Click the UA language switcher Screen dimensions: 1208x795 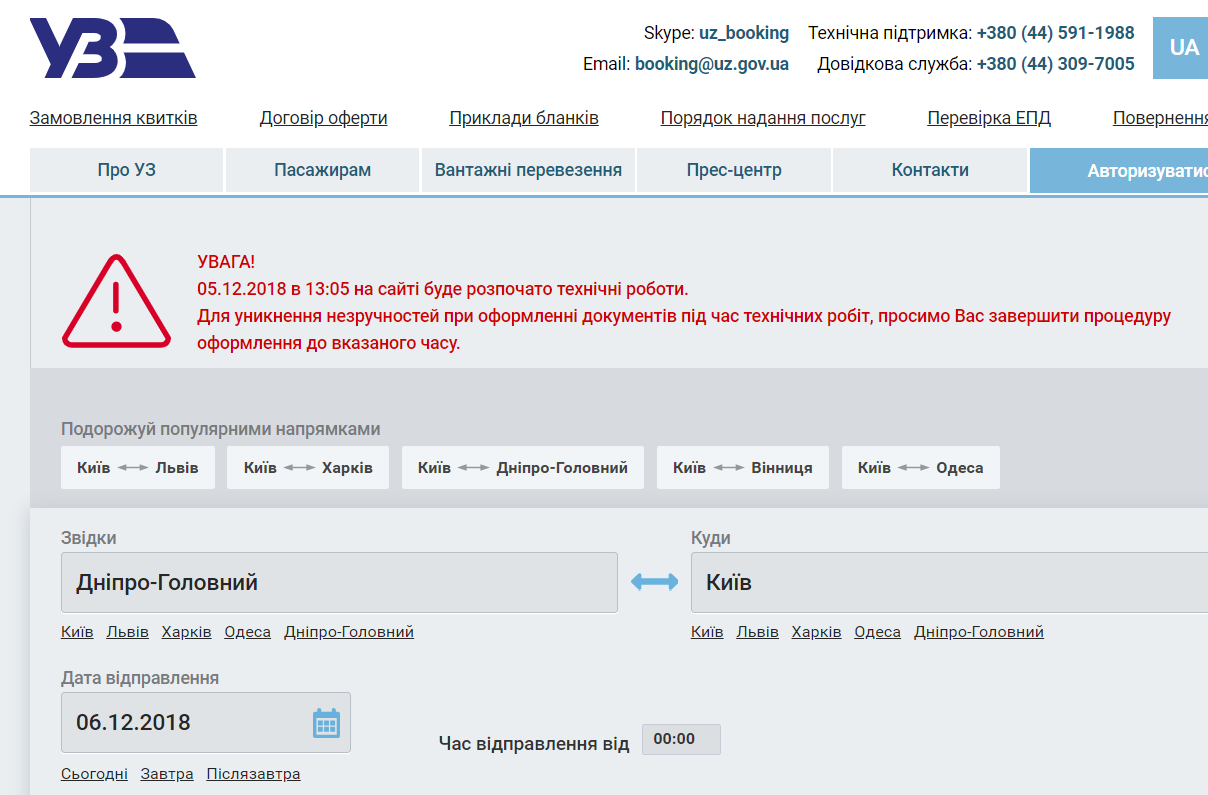(x=1182, y=47)
